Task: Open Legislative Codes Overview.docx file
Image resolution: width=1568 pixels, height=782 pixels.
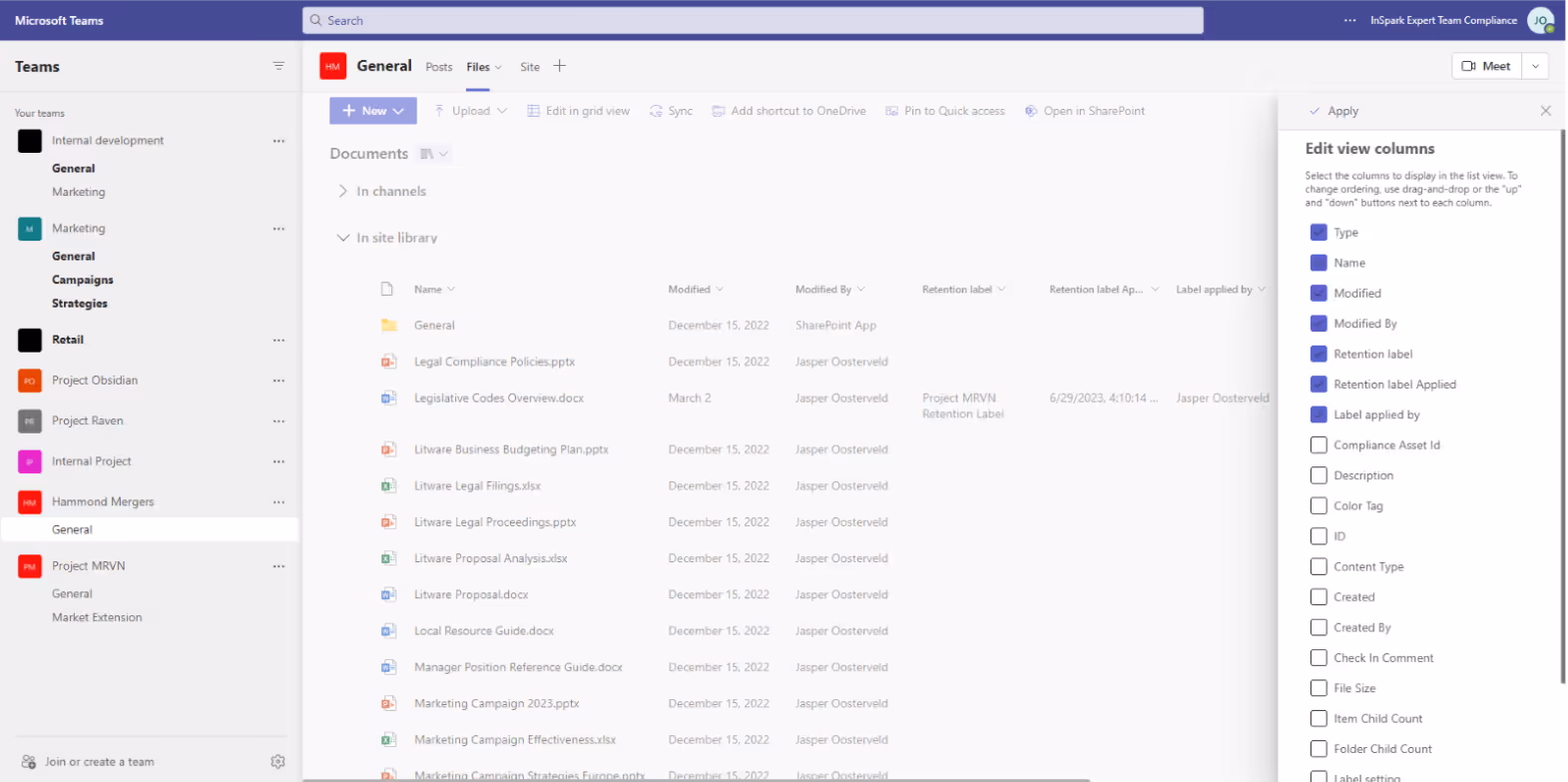Action: tap(499, 398)
